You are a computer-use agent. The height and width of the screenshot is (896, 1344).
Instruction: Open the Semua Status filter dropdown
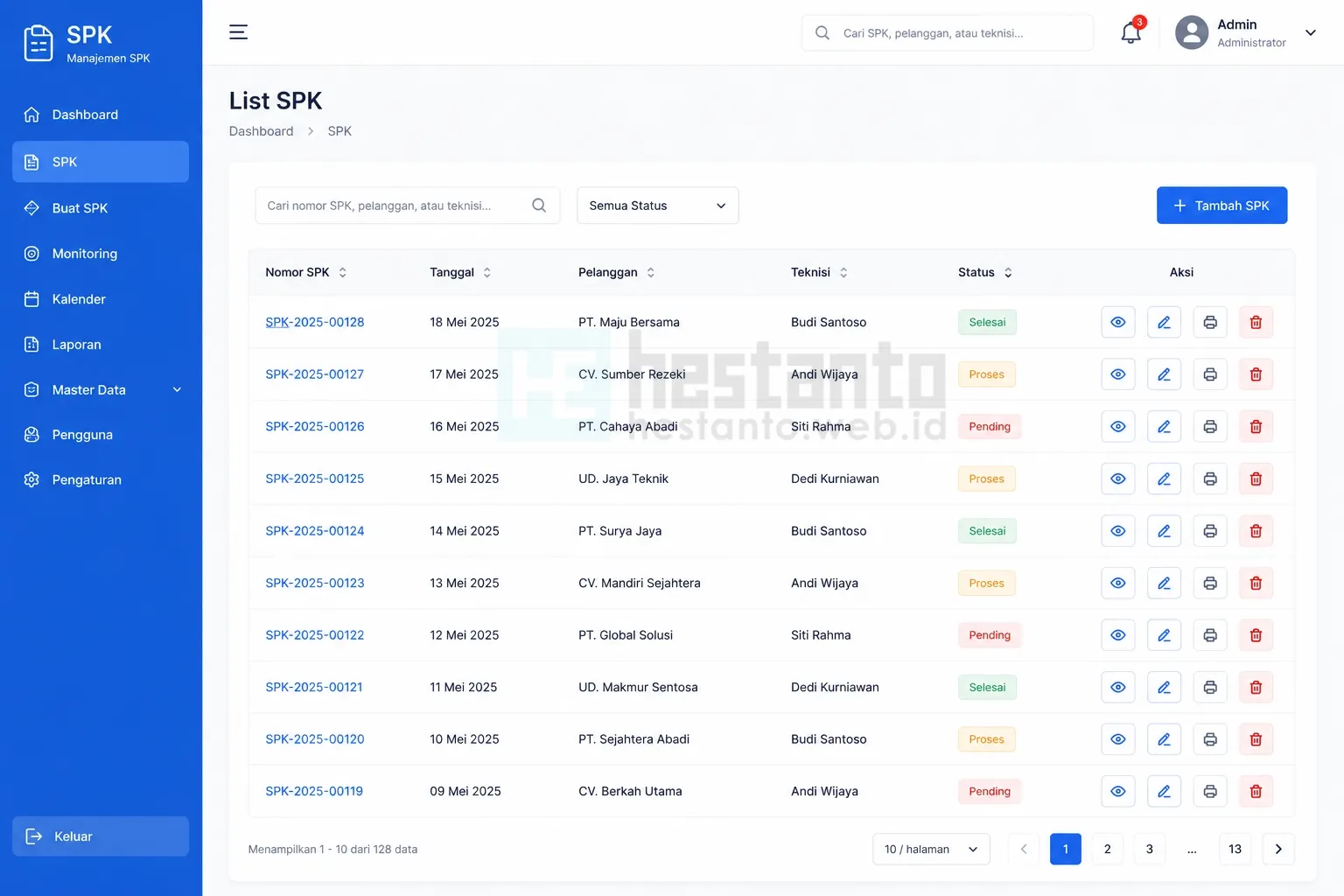658,206
